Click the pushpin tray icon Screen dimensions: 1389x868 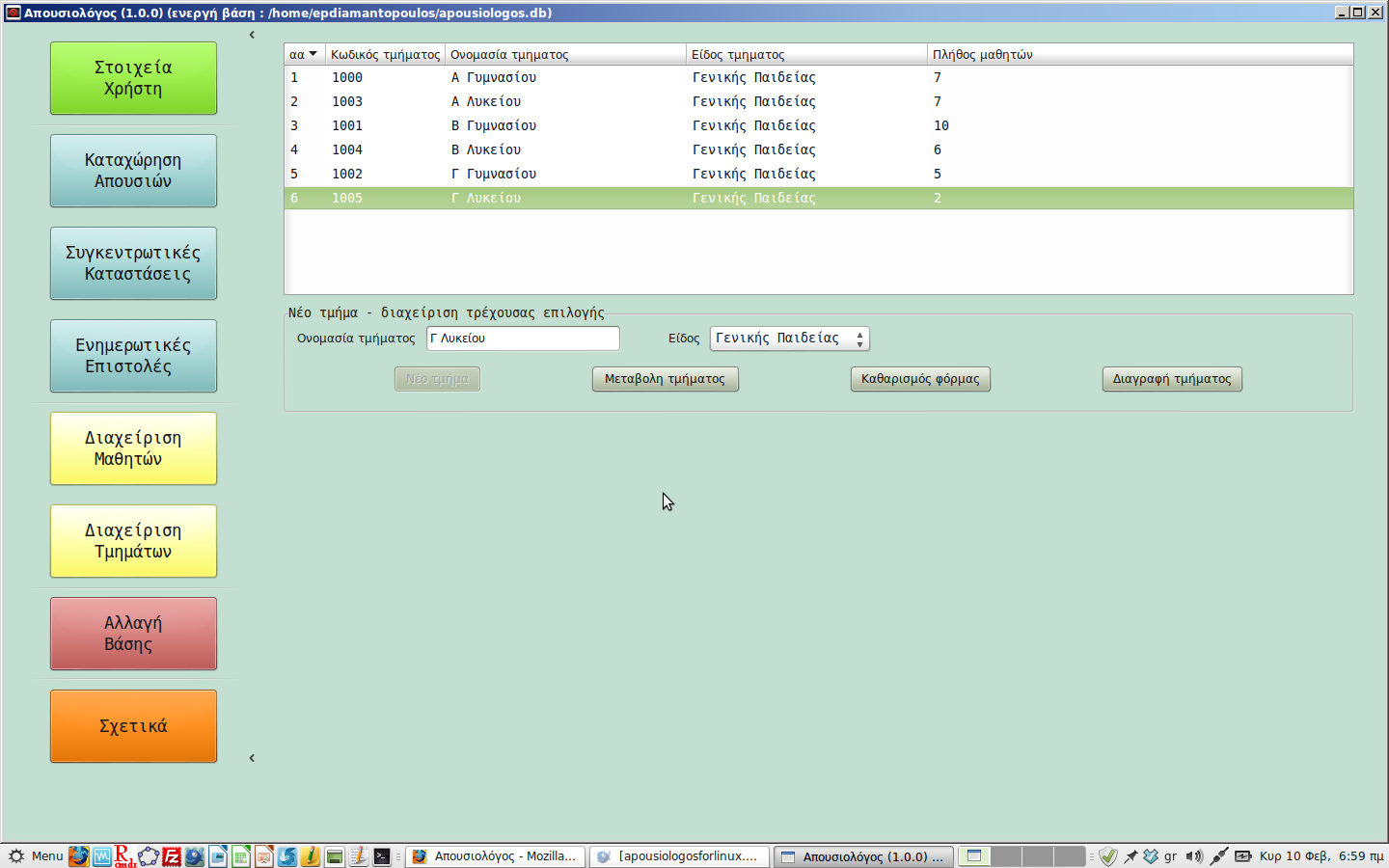tap(1130, 856)
